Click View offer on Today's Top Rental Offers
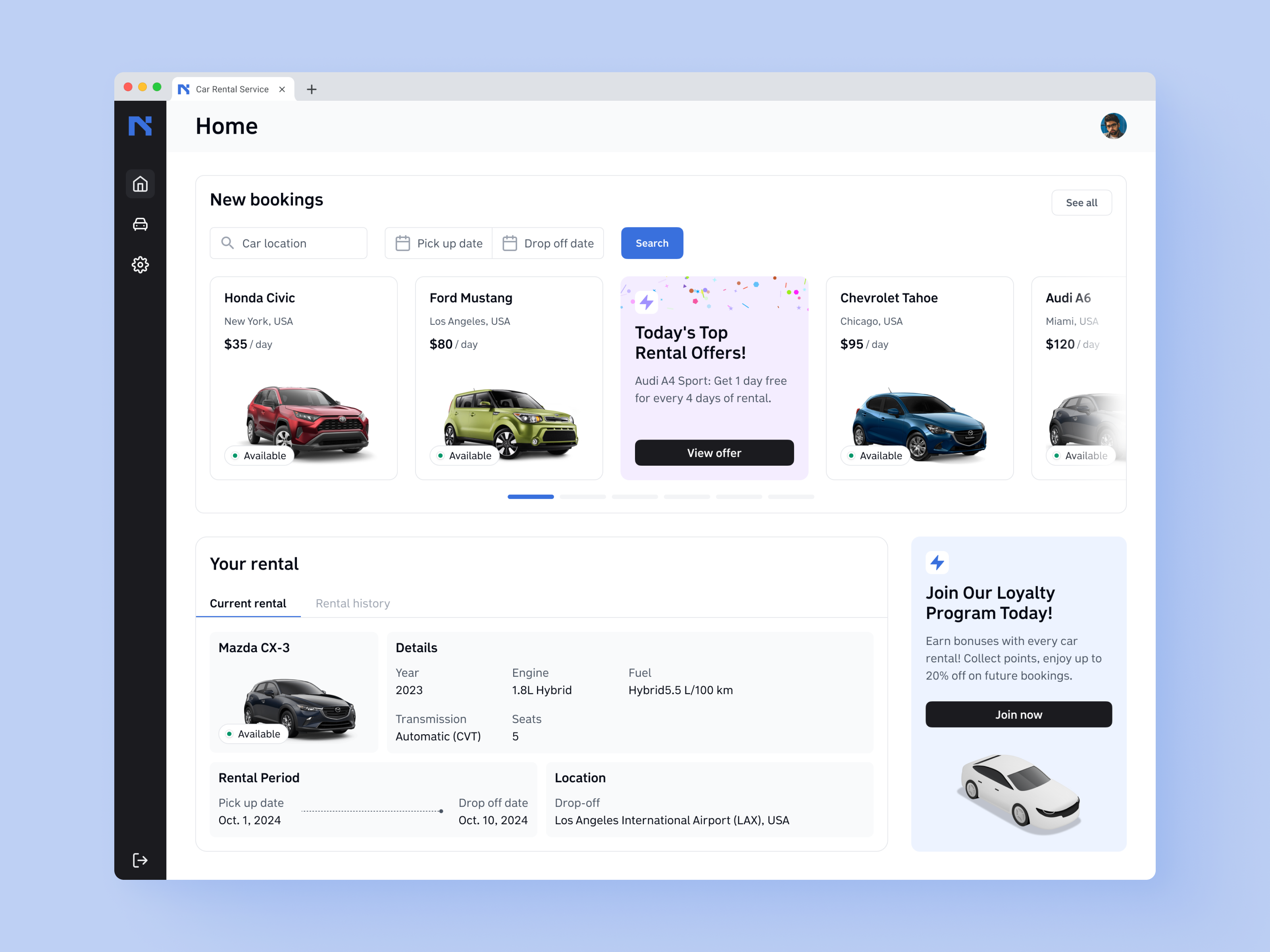 [714, 453]
